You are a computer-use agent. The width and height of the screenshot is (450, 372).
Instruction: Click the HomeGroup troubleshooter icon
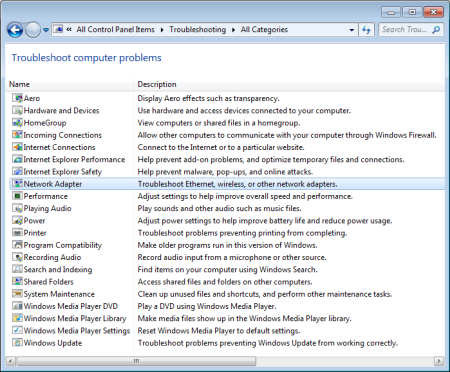17,123
